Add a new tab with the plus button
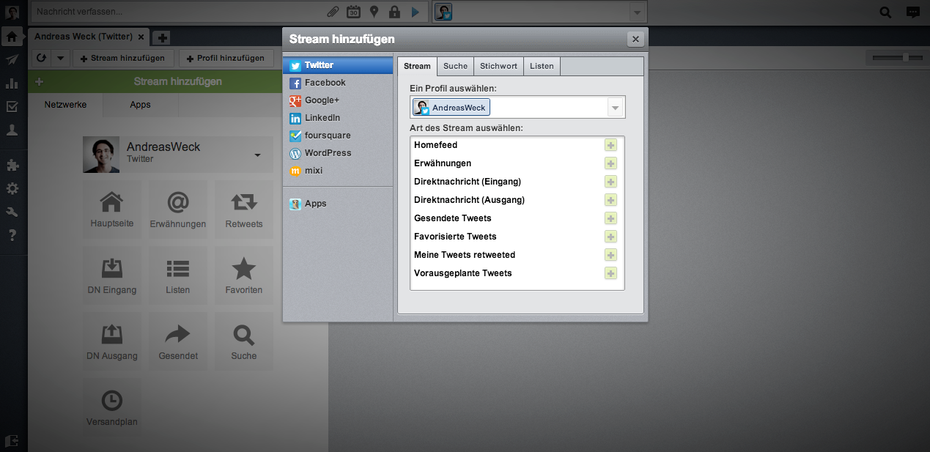Image resolution: width=930 pixels, height=452 pixels. (161, 37)
